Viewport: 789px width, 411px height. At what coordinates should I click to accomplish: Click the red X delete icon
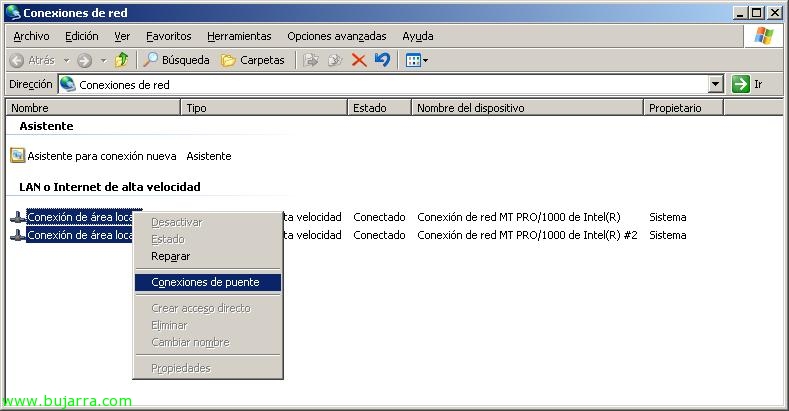359,60
